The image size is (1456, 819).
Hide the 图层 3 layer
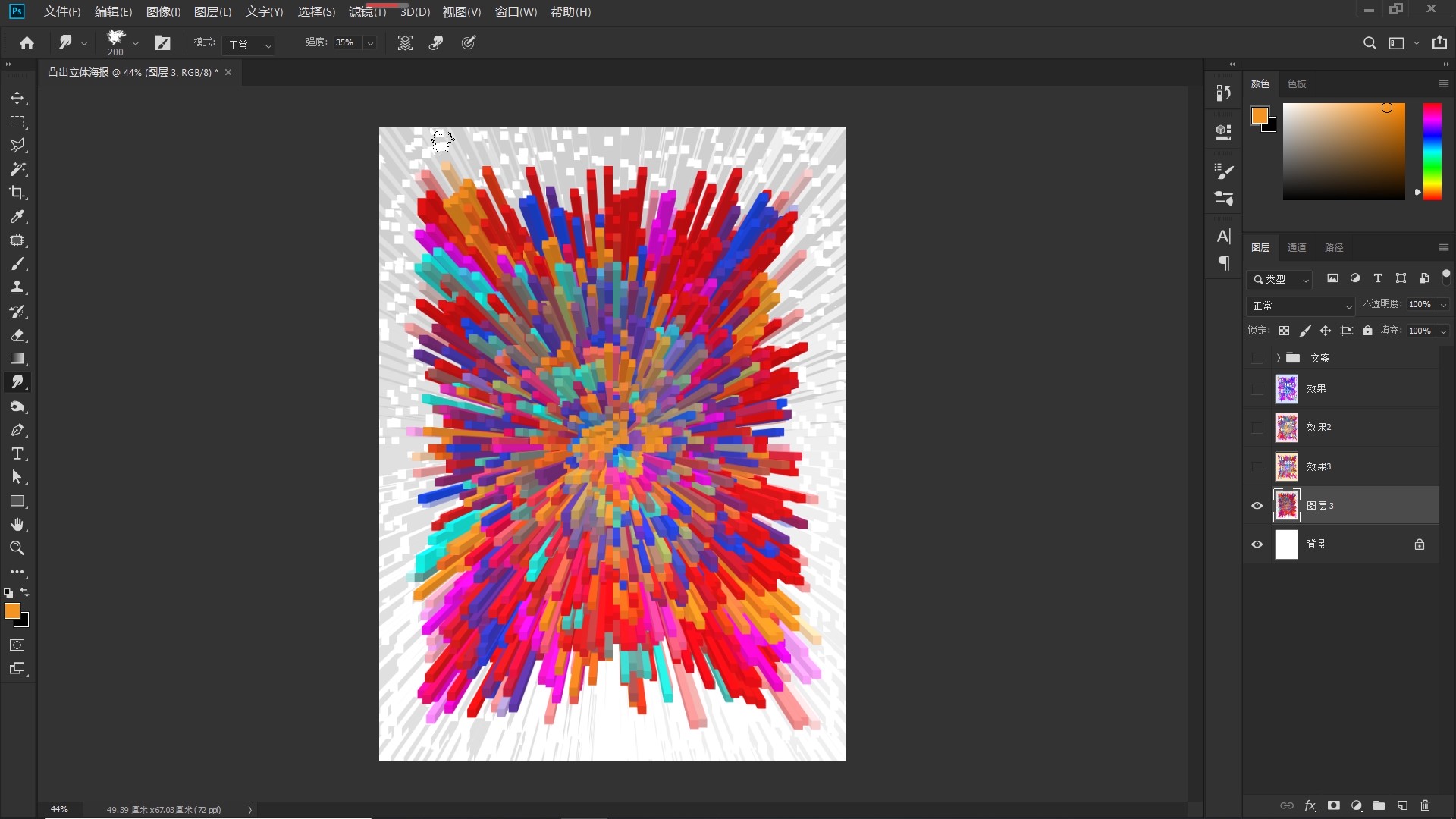coord(1257,506)
